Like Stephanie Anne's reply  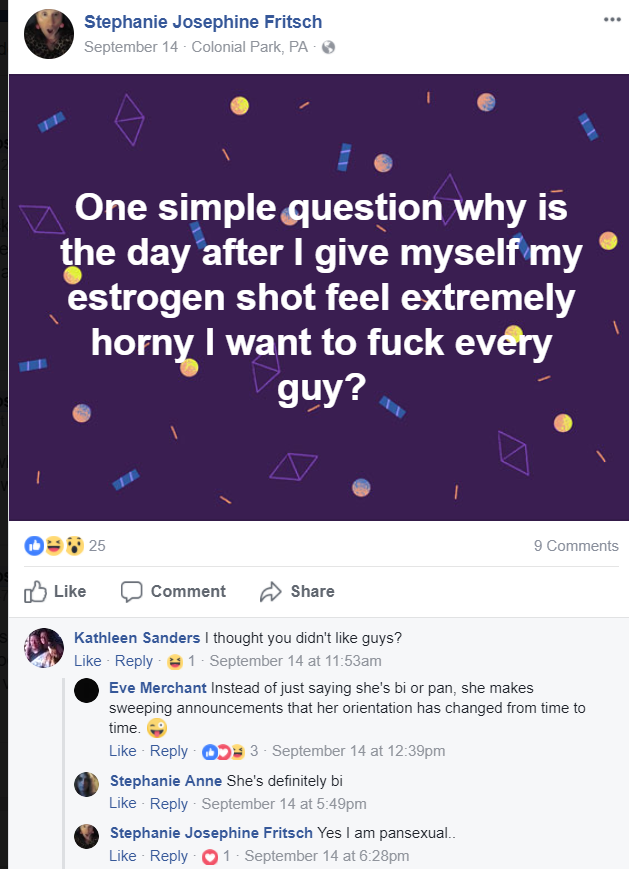point(122,803)
